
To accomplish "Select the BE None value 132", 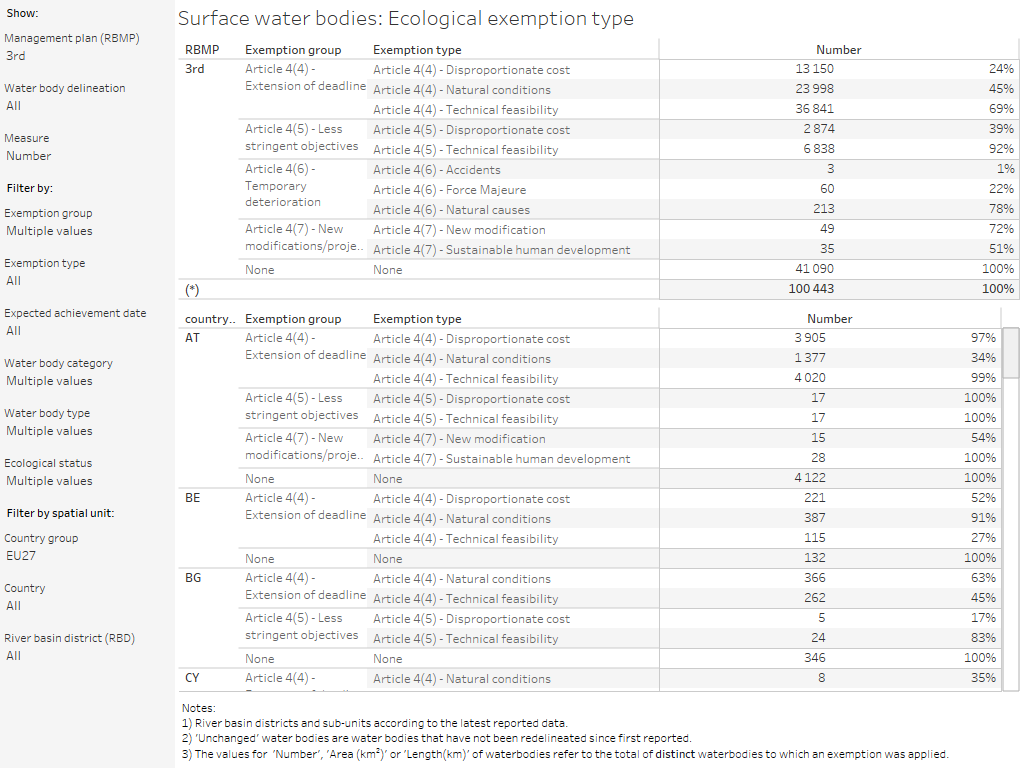I will (x=814, y=558).
